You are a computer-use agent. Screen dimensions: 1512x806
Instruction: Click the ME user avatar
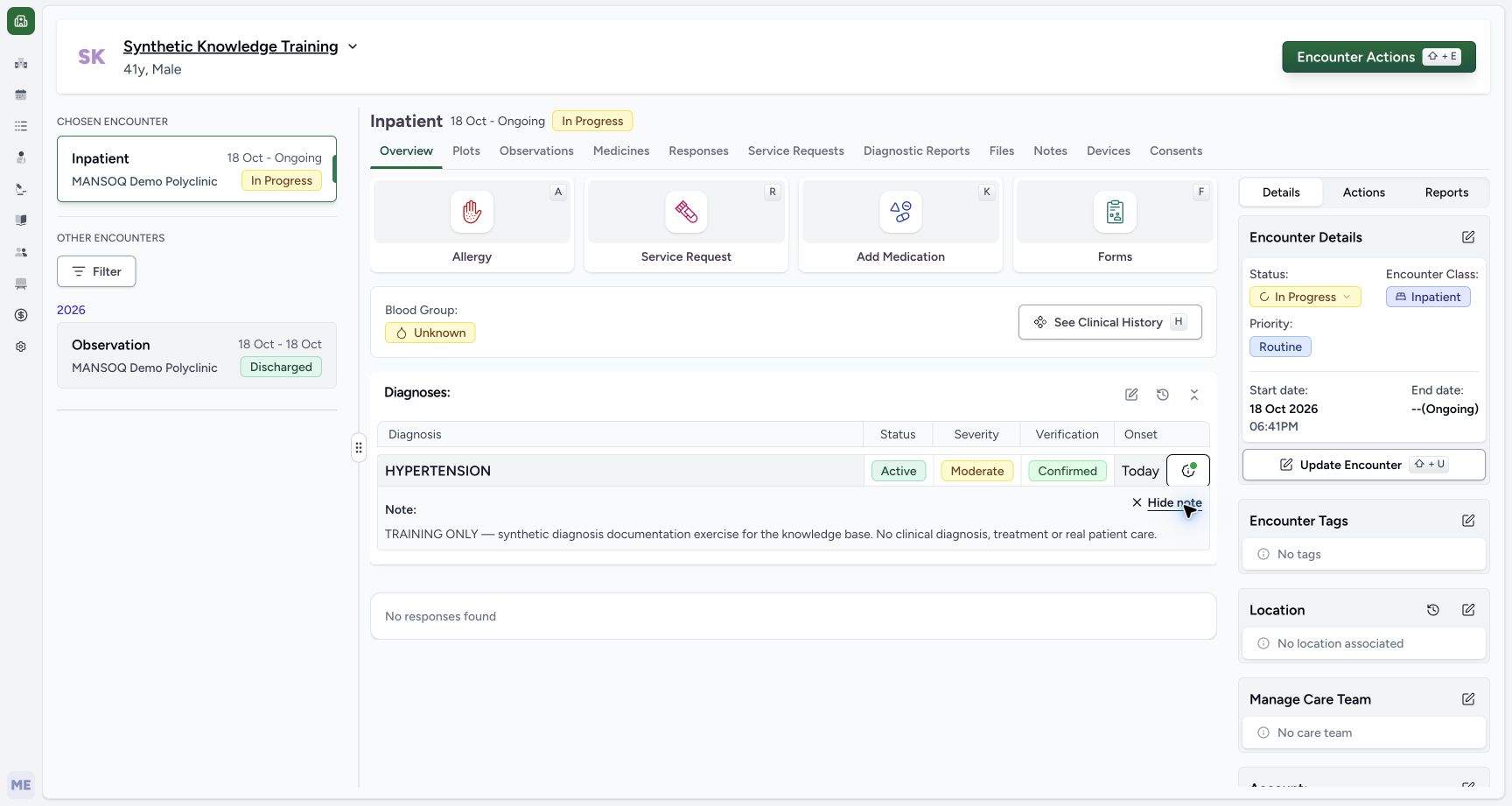[21, 785]
